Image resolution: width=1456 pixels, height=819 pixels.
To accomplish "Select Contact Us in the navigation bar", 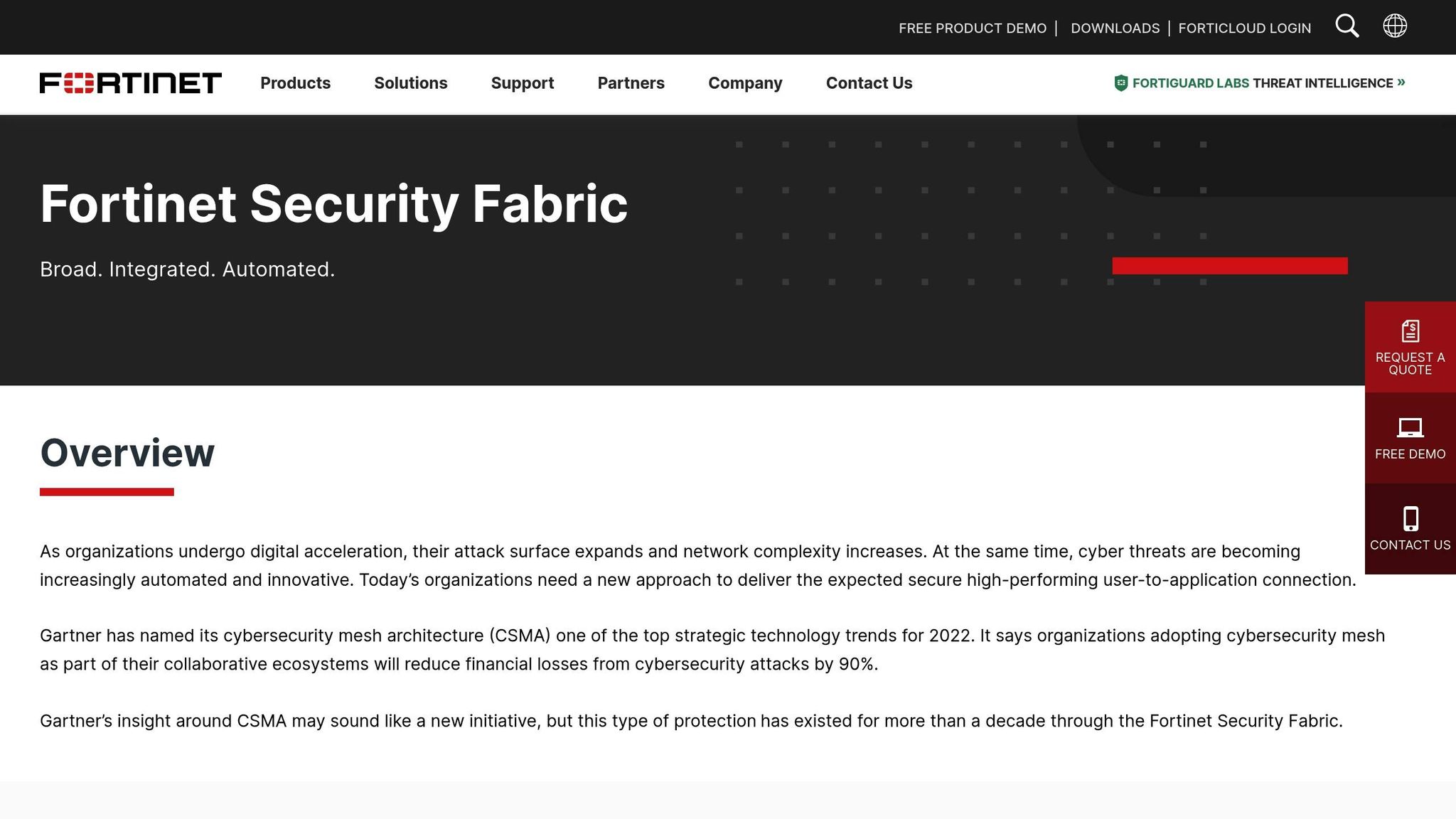I will [869, 83].
